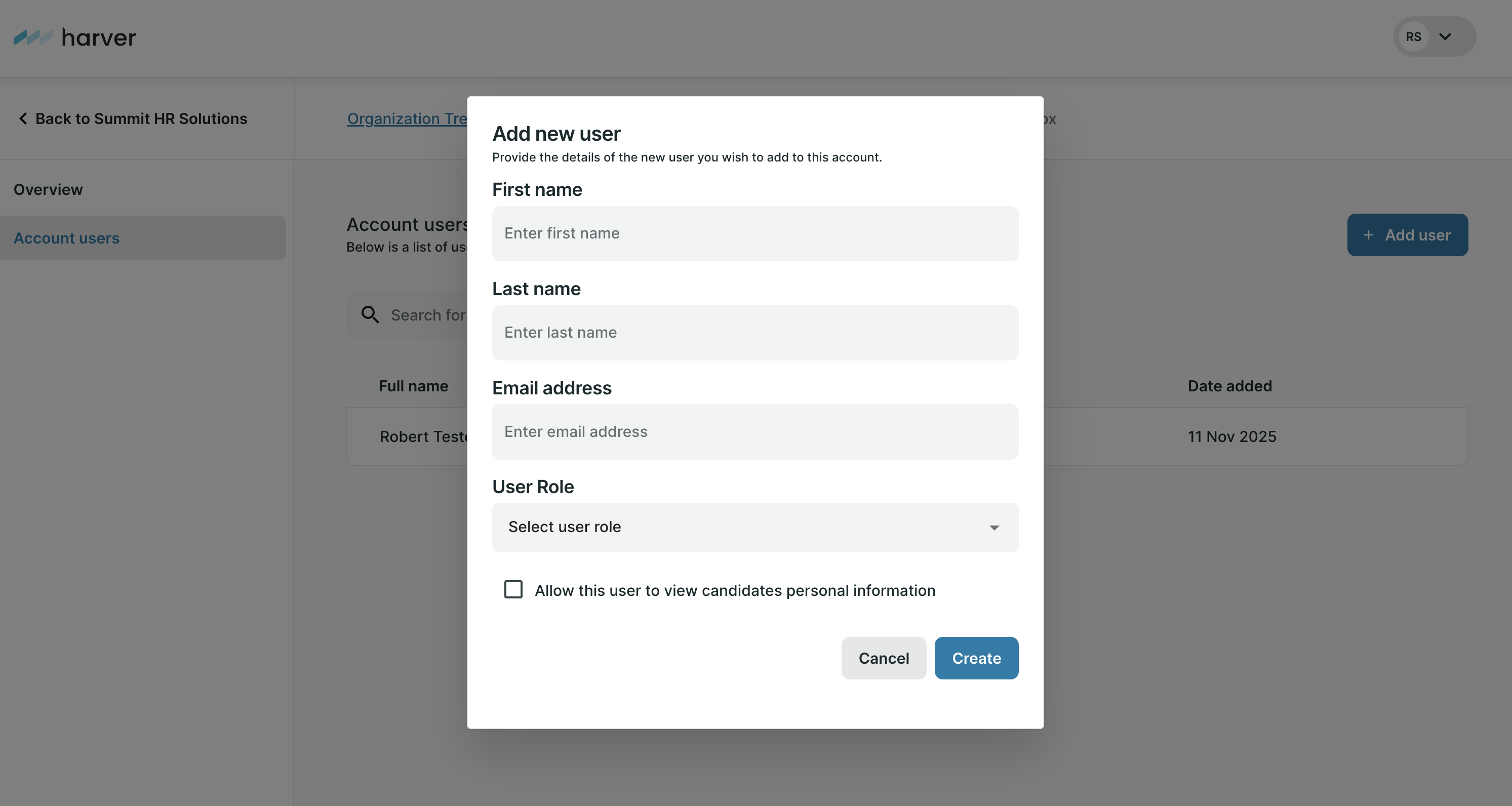The width and height of the screenshot is (1512, 806).
Task: Open the Select user role dropdown
Action: point(754,527)
